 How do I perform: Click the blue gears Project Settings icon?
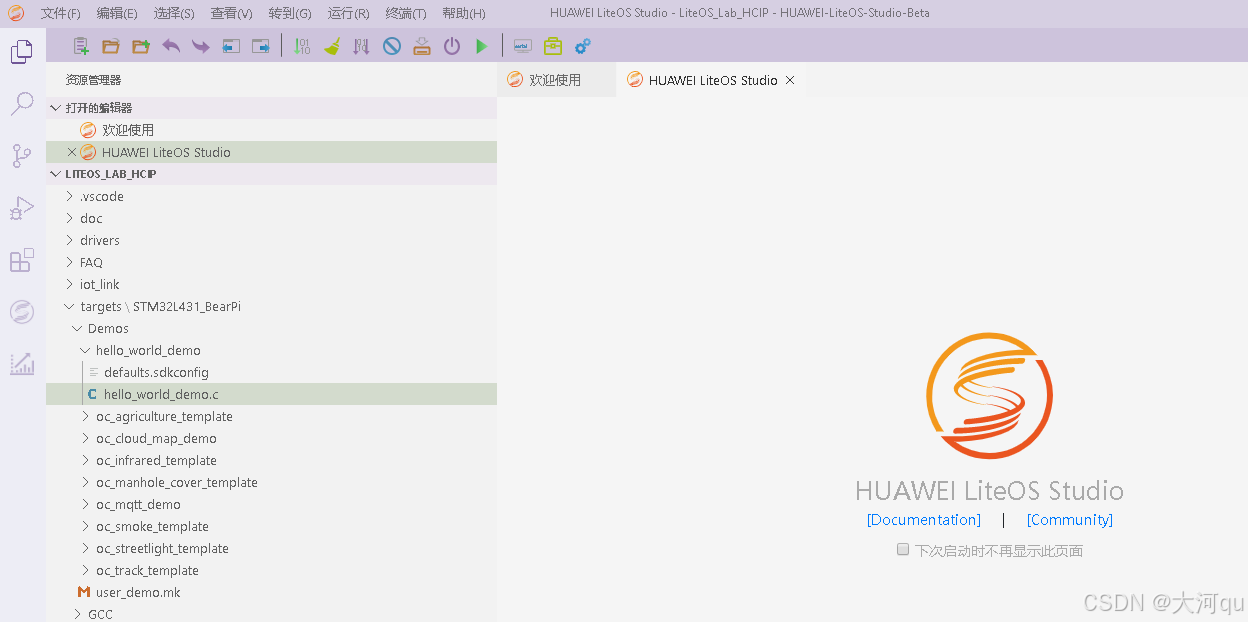tap(582, 46)
